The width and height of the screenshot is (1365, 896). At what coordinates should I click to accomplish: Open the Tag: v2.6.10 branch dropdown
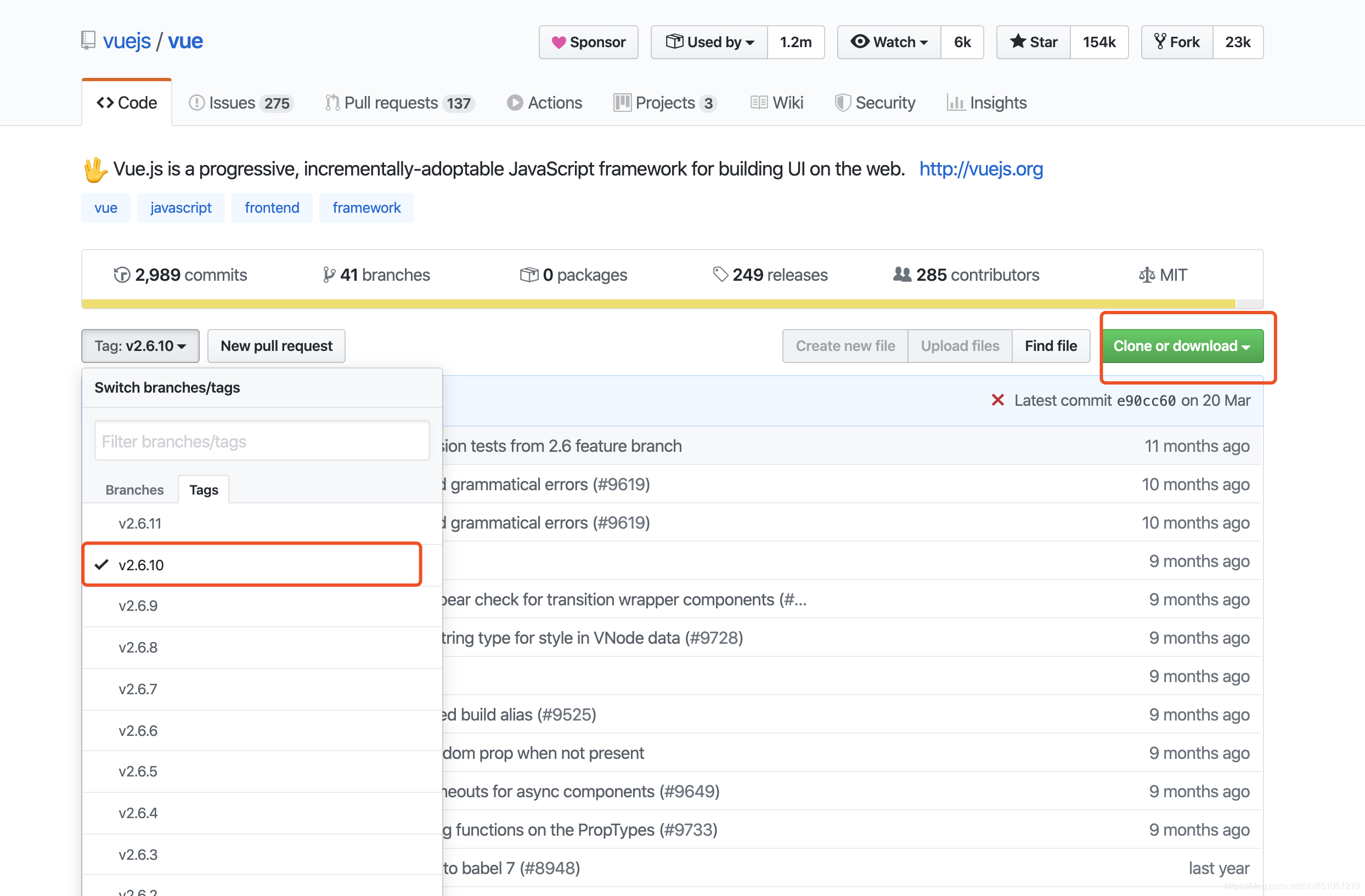click(140, 345)
